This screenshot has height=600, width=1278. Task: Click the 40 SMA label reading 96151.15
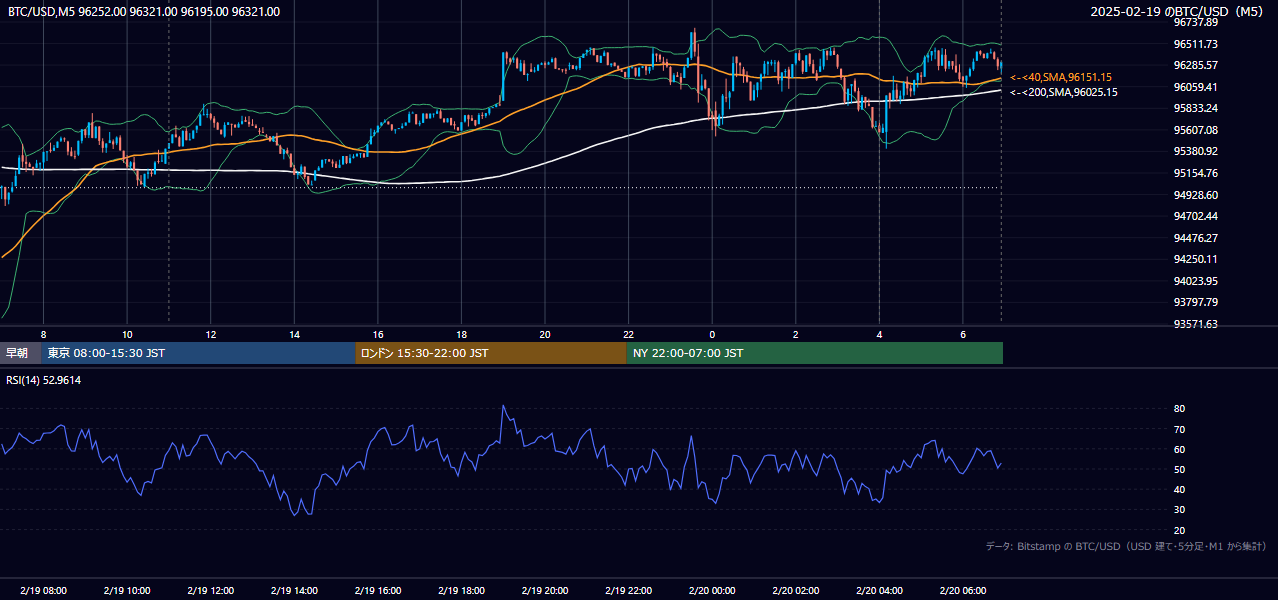point(1061,77)
